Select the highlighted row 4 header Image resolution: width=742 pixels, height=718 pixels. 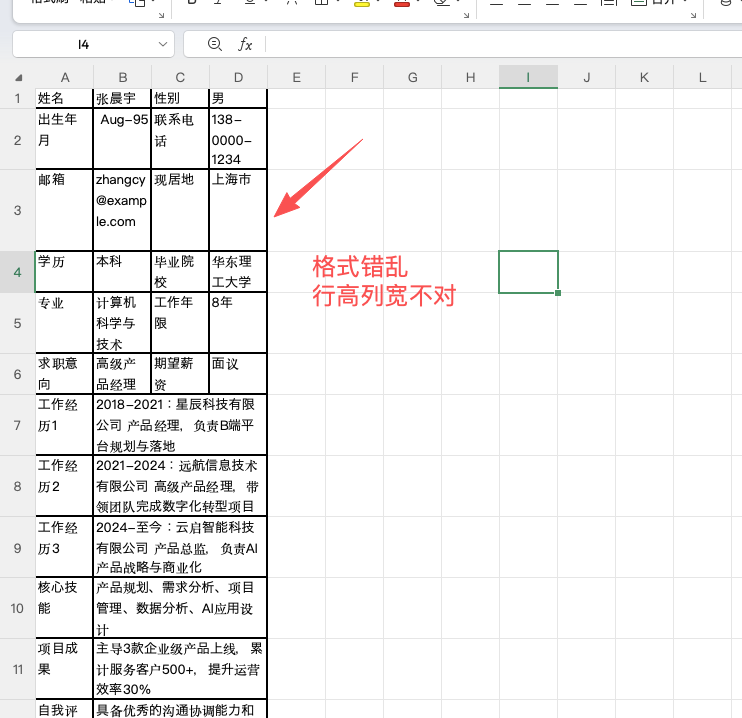tap(18, 272)
